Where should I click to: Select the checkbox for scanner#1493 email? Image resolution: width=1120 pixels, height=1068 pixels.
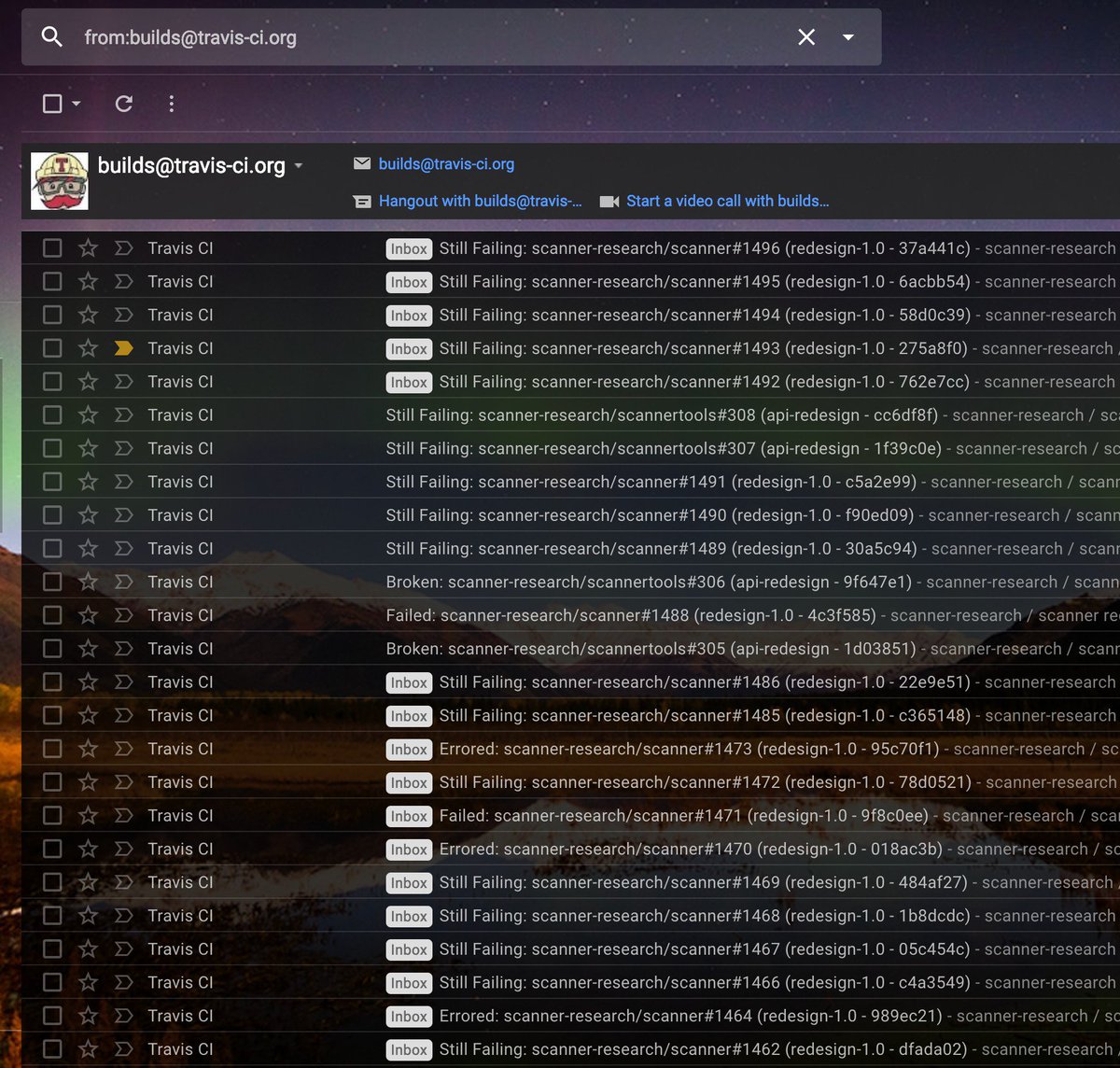tap(52, 348)
